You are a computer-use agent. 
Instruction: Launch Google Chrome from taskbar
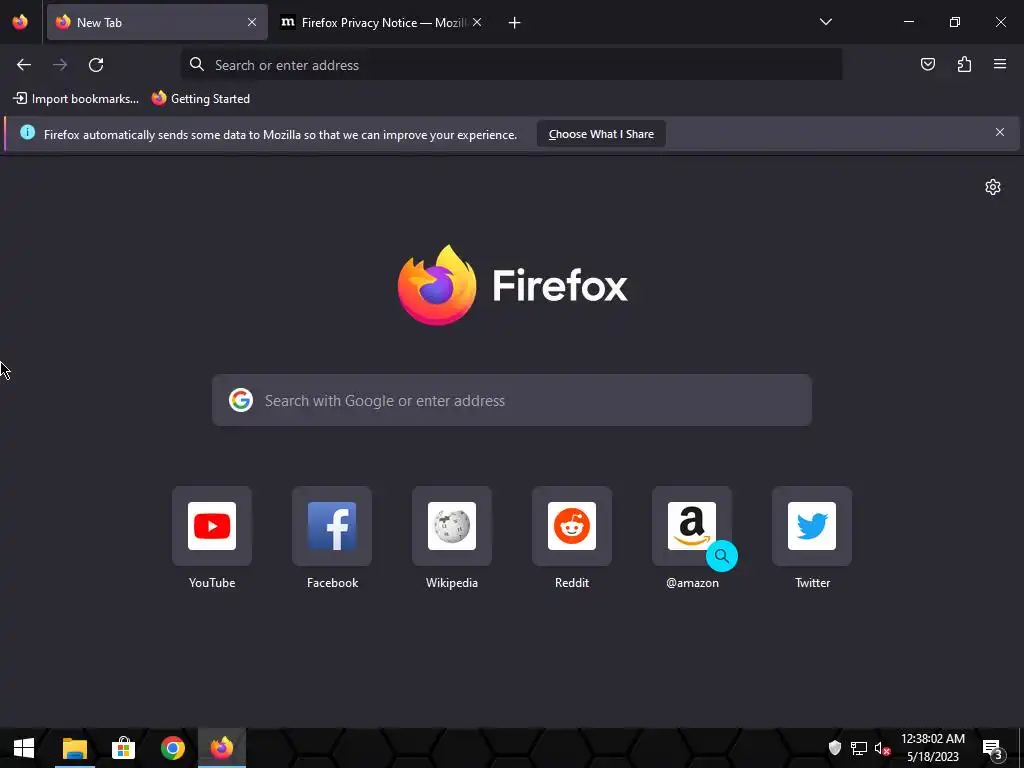172,748
